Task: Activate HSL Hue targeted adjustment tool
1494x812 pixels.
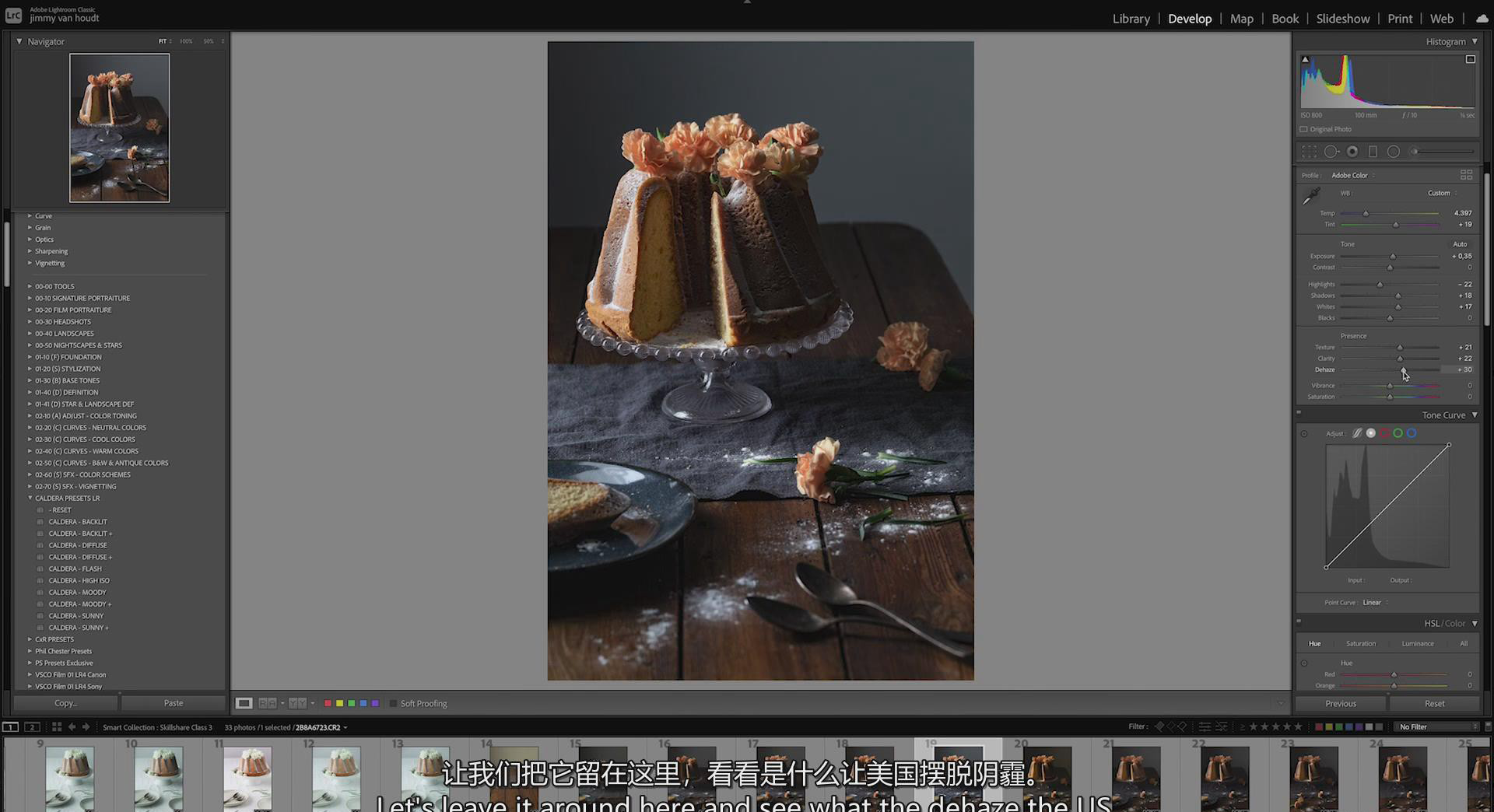Action: (1304, 663)
